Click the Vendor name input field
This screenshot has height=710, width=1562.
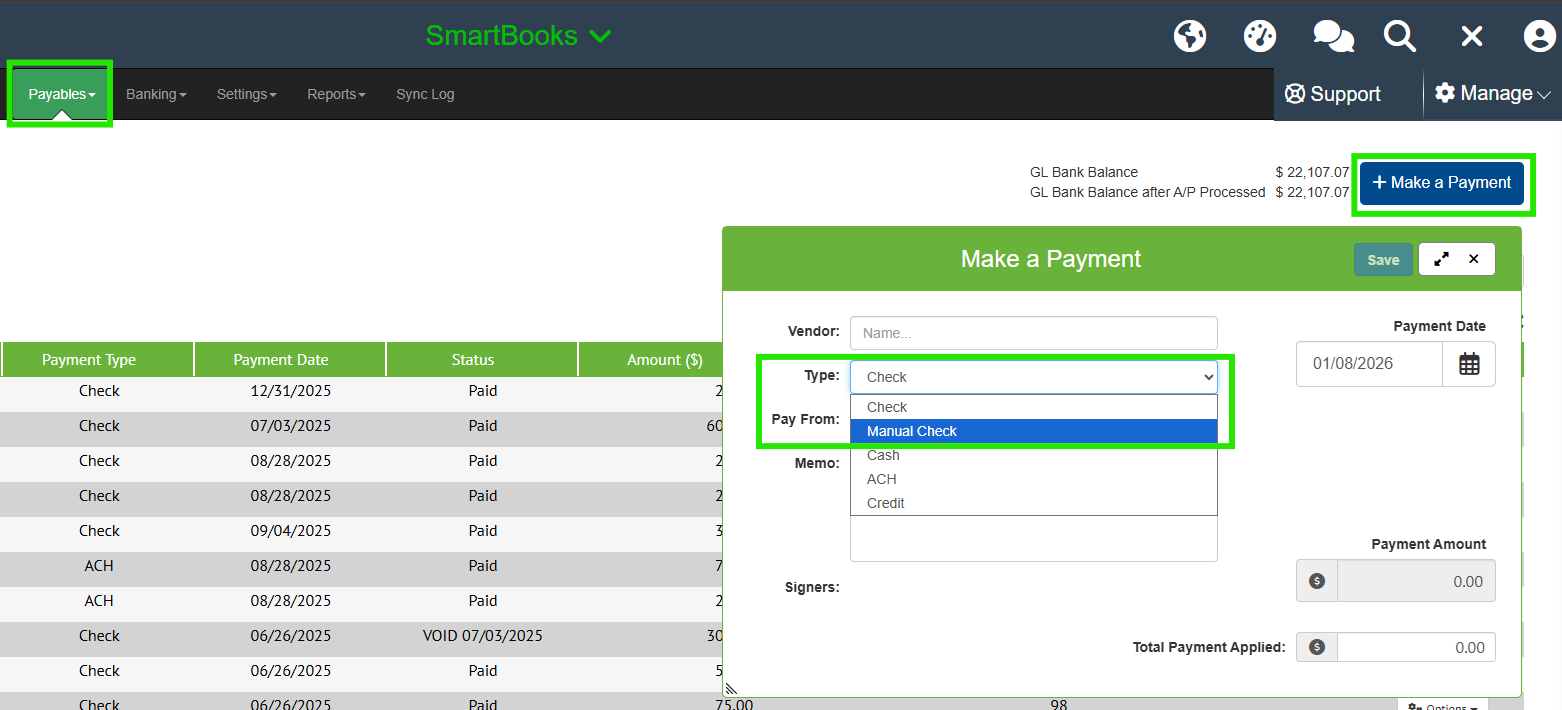point(1033,333)
